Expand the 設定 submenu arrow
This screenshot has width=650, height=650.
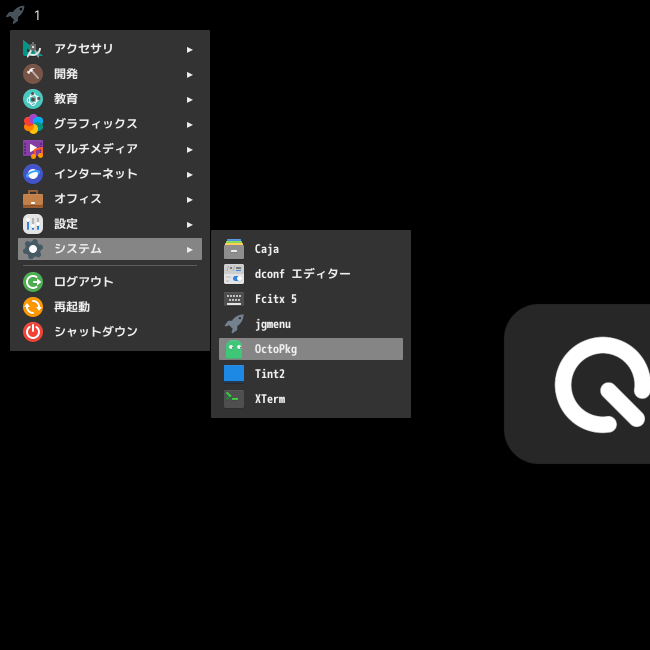[x=189, y=225]
